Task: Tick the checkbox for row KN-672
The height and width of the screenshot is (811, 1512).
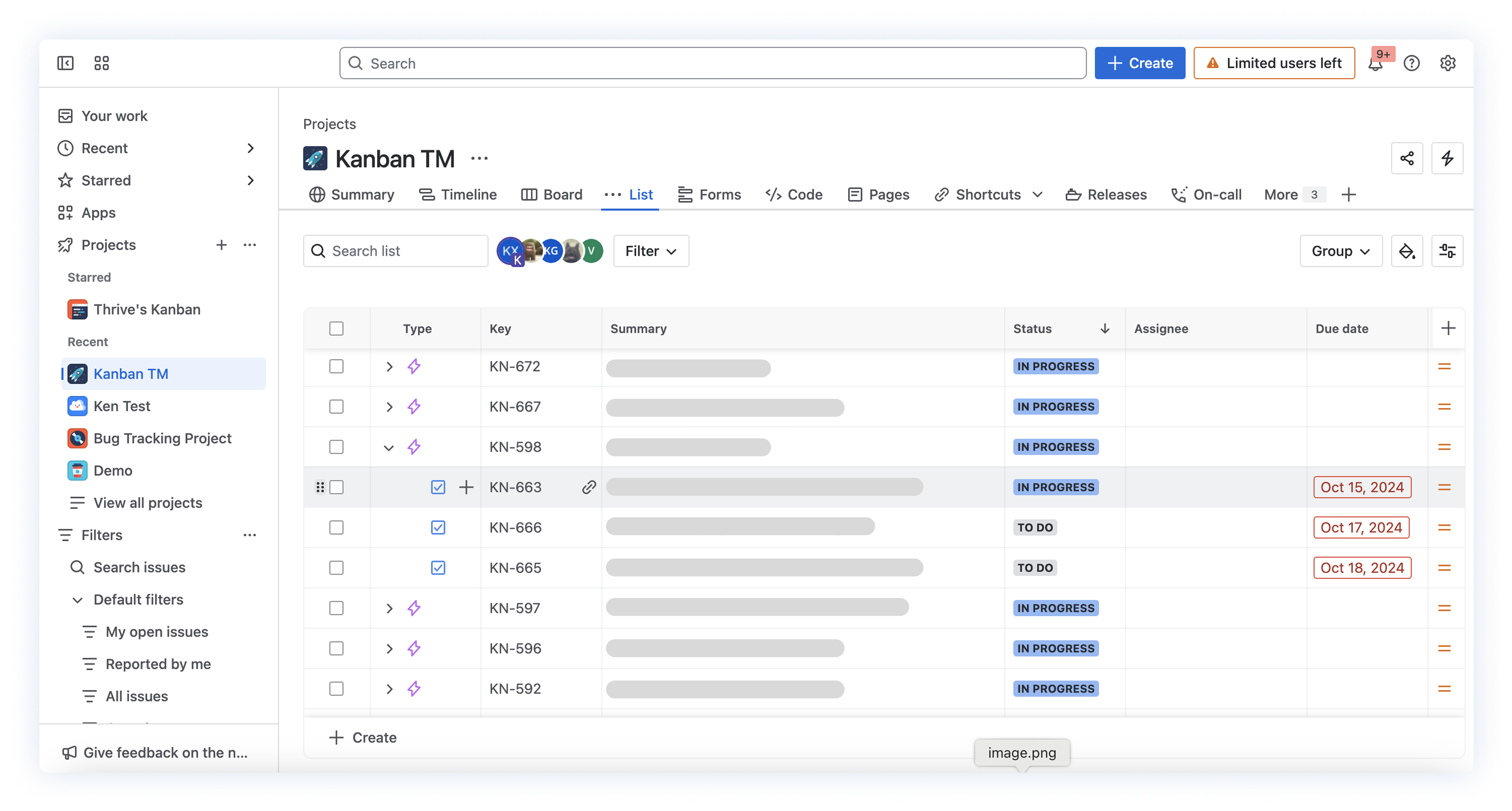Action: click(336, 366)
